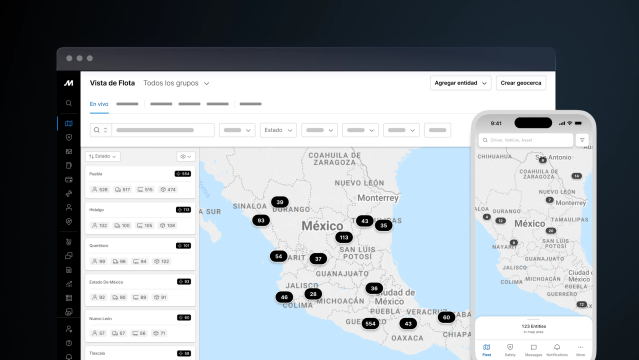Click the search magnifier in filter bar
This screenshot has height=360, width=639.
tap(97, 130)
